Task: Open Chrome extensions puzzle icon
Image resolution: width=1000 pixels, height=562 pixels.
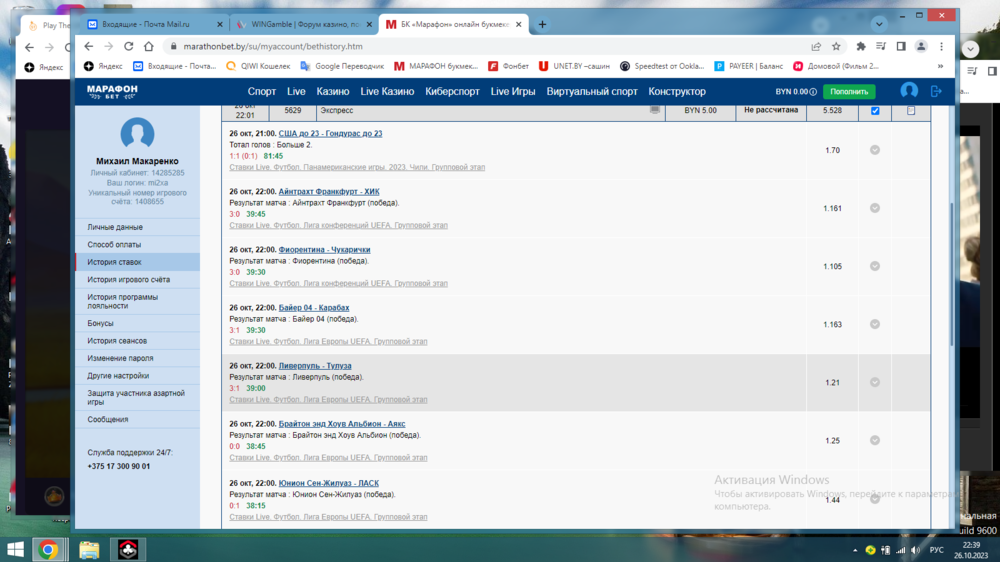Action: pyautogui.click(x=860, y=46)
